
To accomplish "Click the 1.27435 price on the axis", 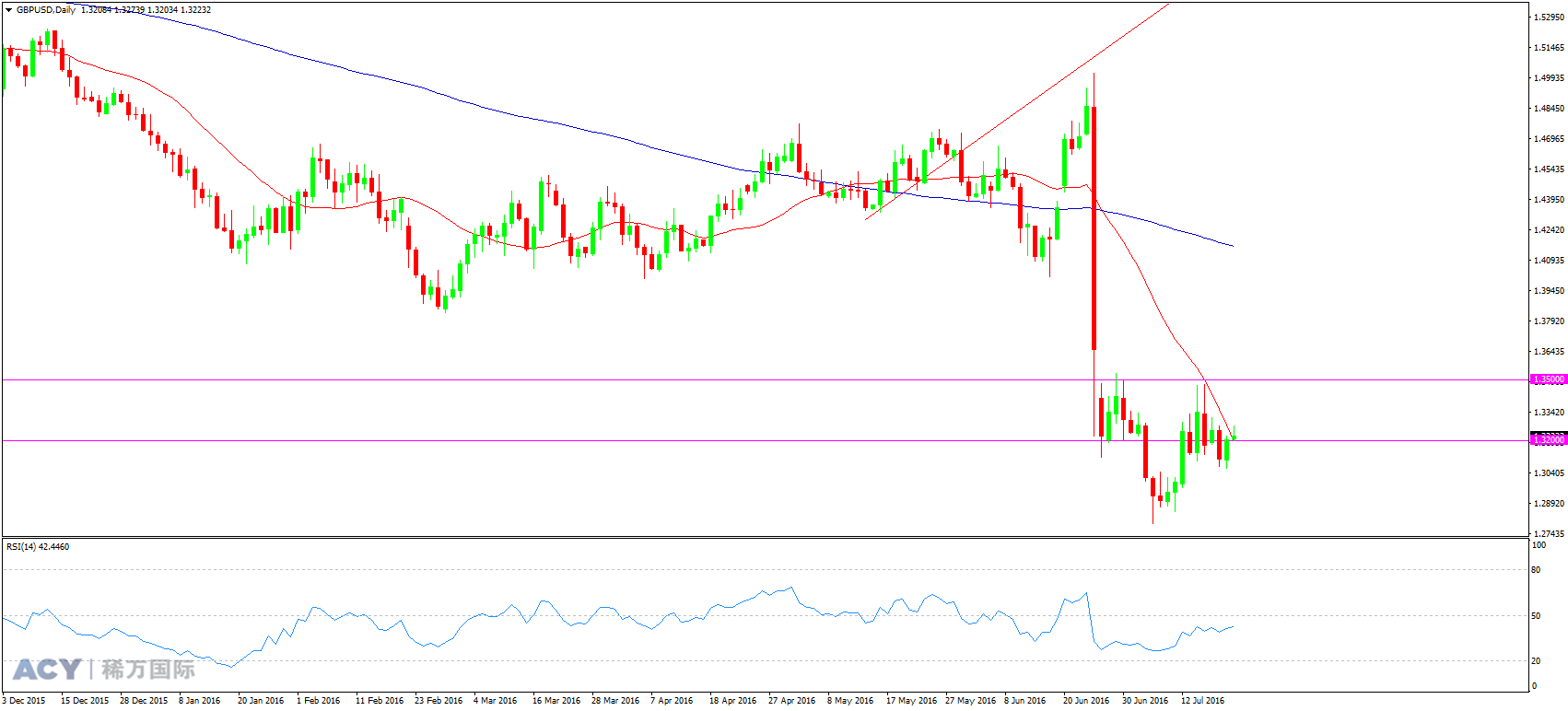I will (1549, 533).
